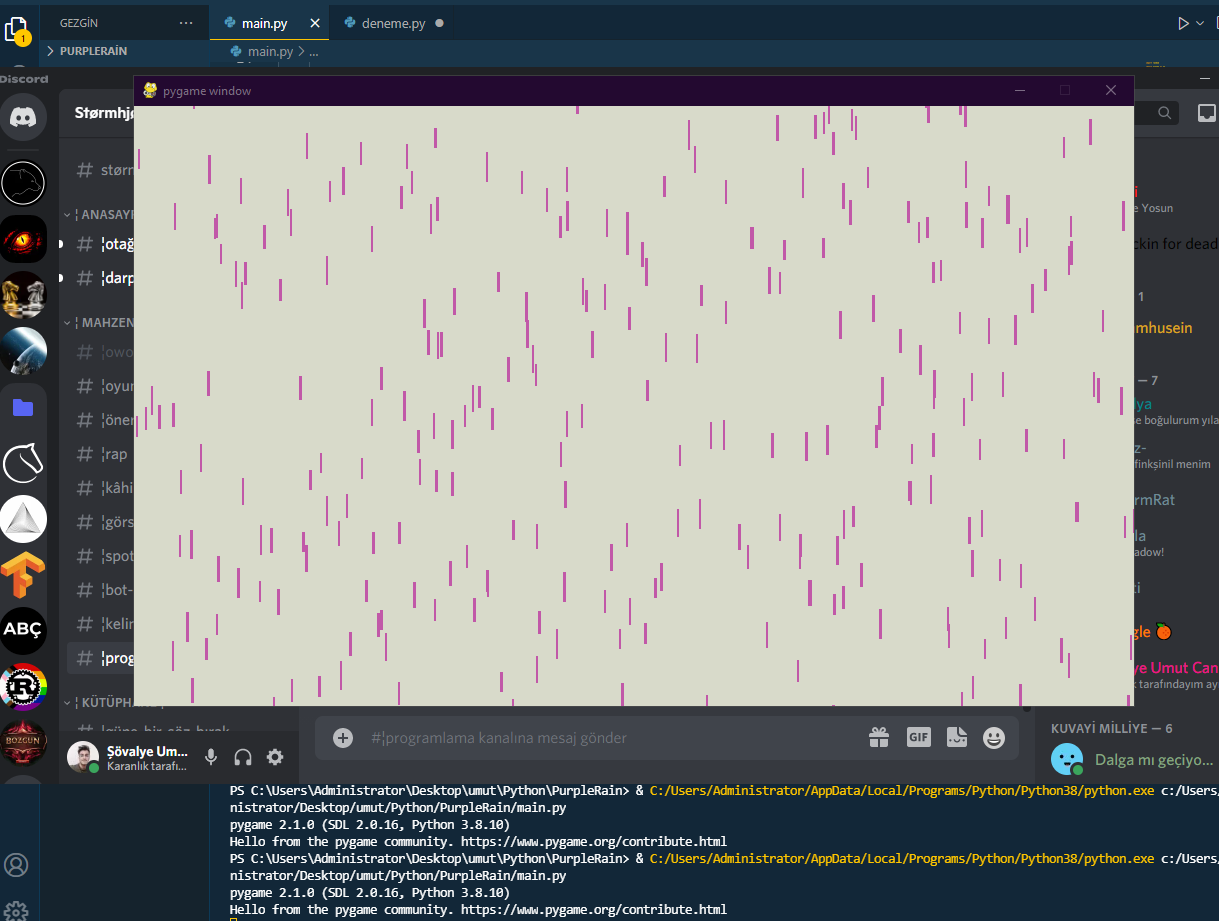Open the GIF picker
Screen dimensions: 1219x921
[919, 738]
